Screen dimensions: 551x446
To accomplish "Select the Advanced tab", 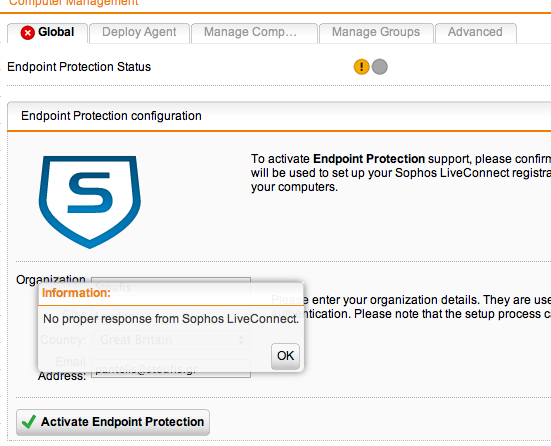I will click(475, 32).
